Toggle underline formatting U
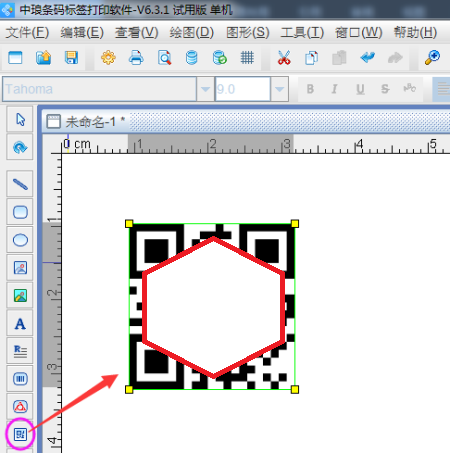The image size is (450, 453). (x=360, y=89)
